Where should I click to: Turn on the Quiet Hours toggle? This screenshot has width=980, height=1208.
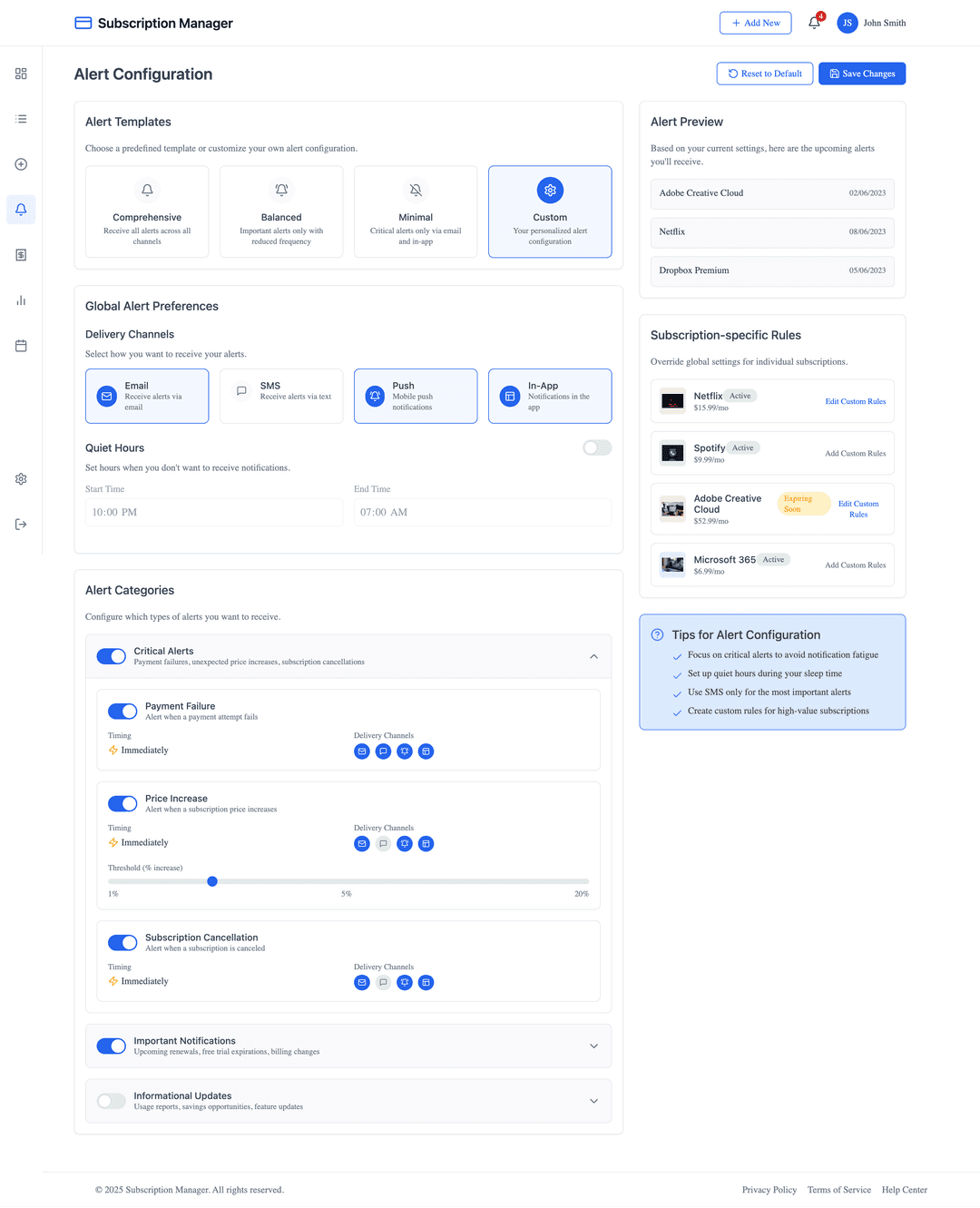pos(596,447)
